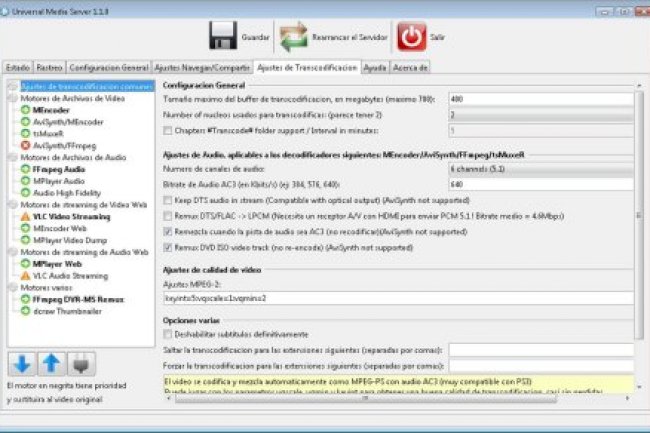Image resolution: width=650 pixels, height=433 pixels.
Task: Click the AviSynth/MEncoder green status icon
Action: 25,122
